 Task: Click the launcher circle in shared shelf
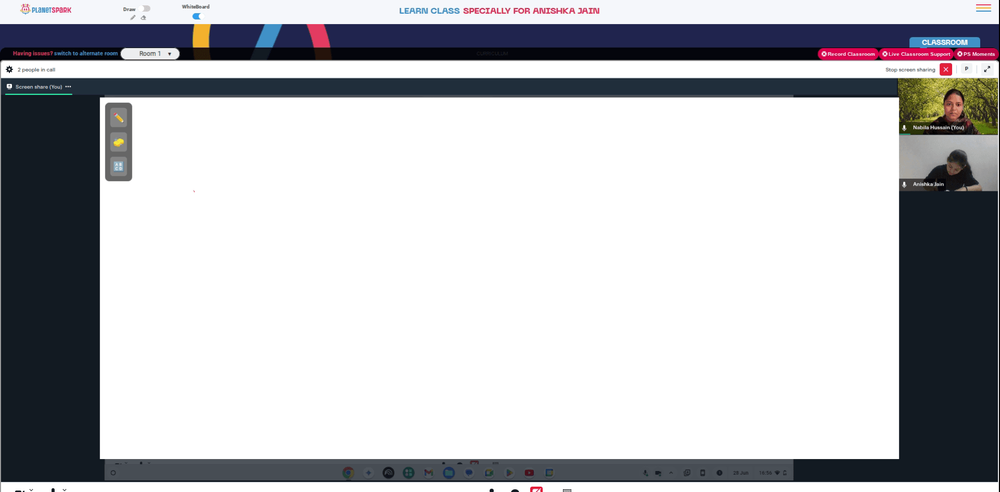coord(114,473)
